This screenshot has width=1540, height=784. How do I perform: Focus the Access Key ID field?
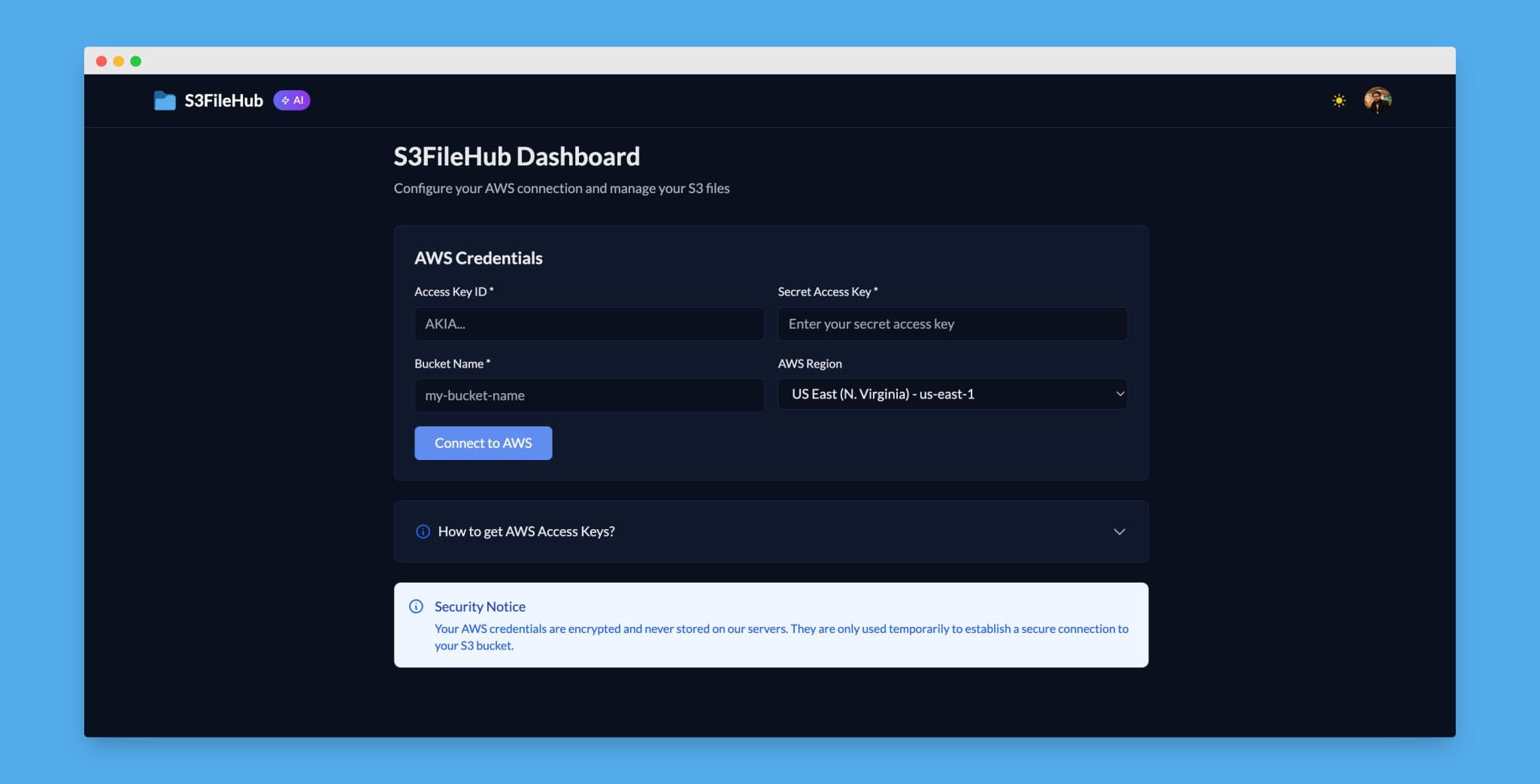coord(590,324)
